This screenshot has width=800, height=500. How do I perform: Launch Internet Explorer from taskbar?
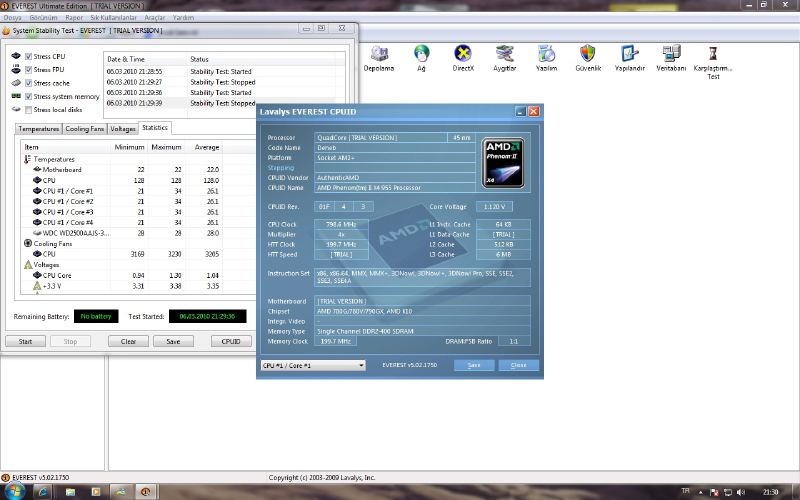42,492
